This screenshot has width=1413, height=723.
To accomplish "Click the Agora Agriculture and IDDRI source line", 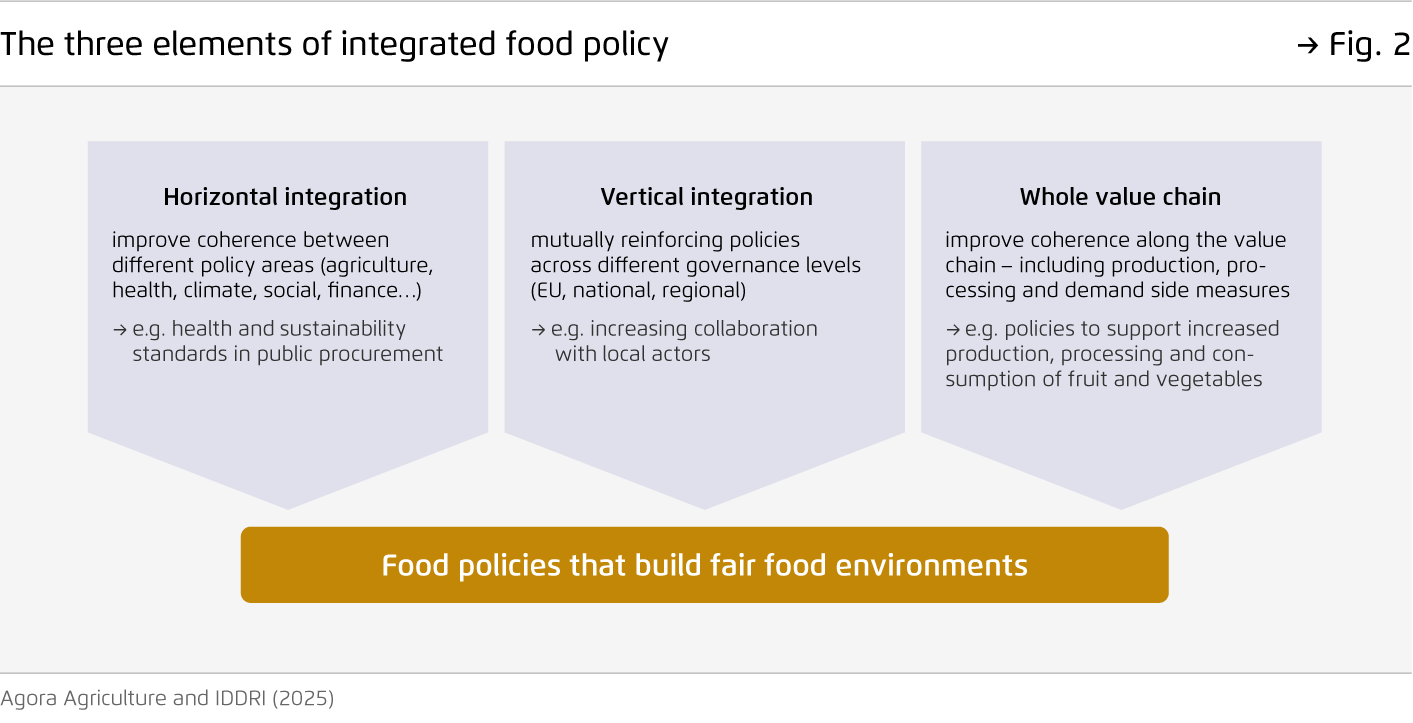I will (167, 698).
